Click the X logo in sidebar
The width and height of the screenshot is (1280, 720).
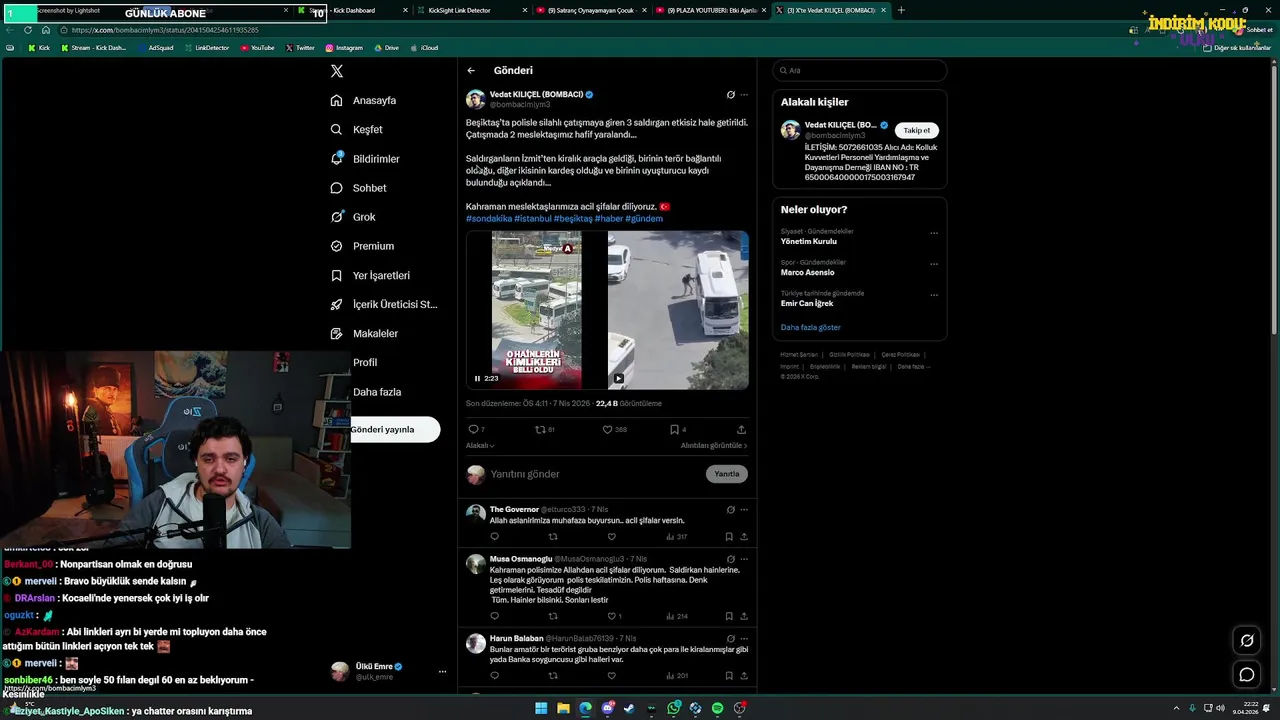coord(337,71)
